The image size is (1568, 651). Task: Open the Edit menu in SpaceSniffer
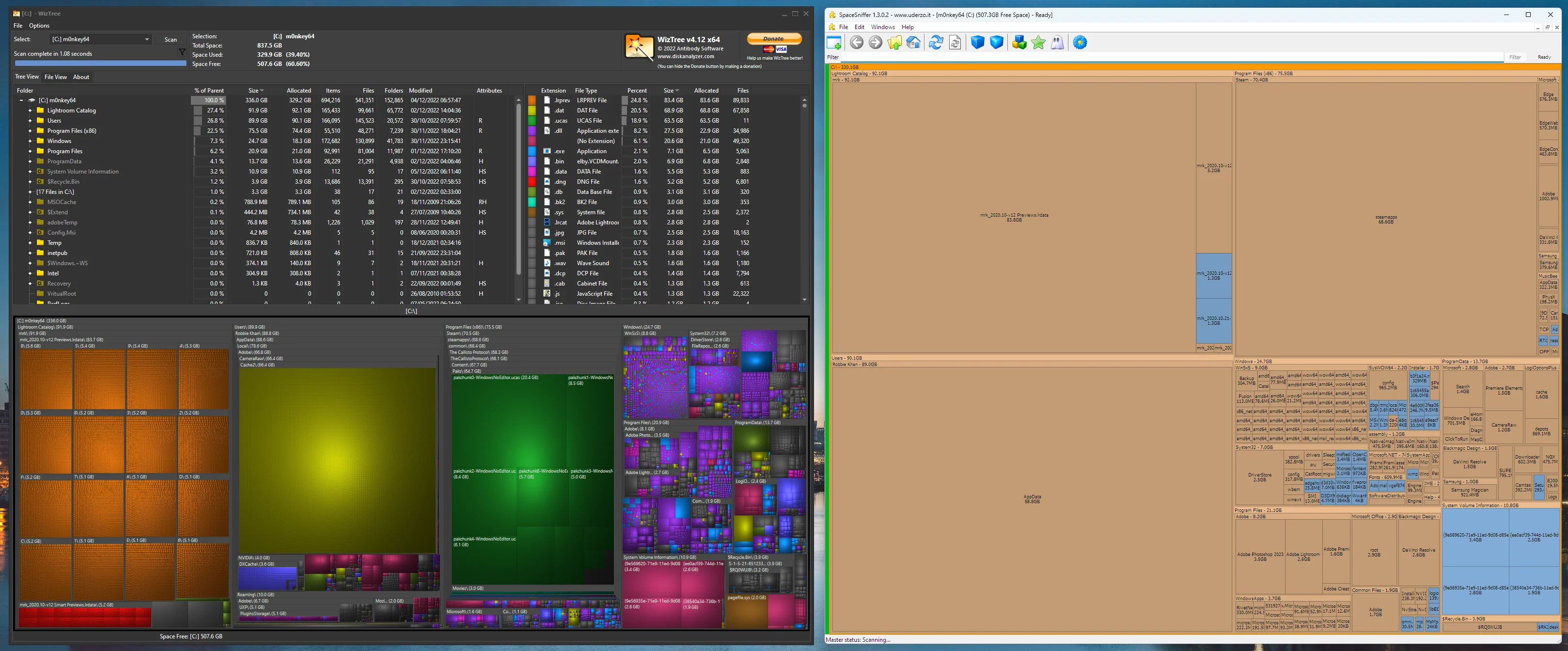click(x=859, y=28)
